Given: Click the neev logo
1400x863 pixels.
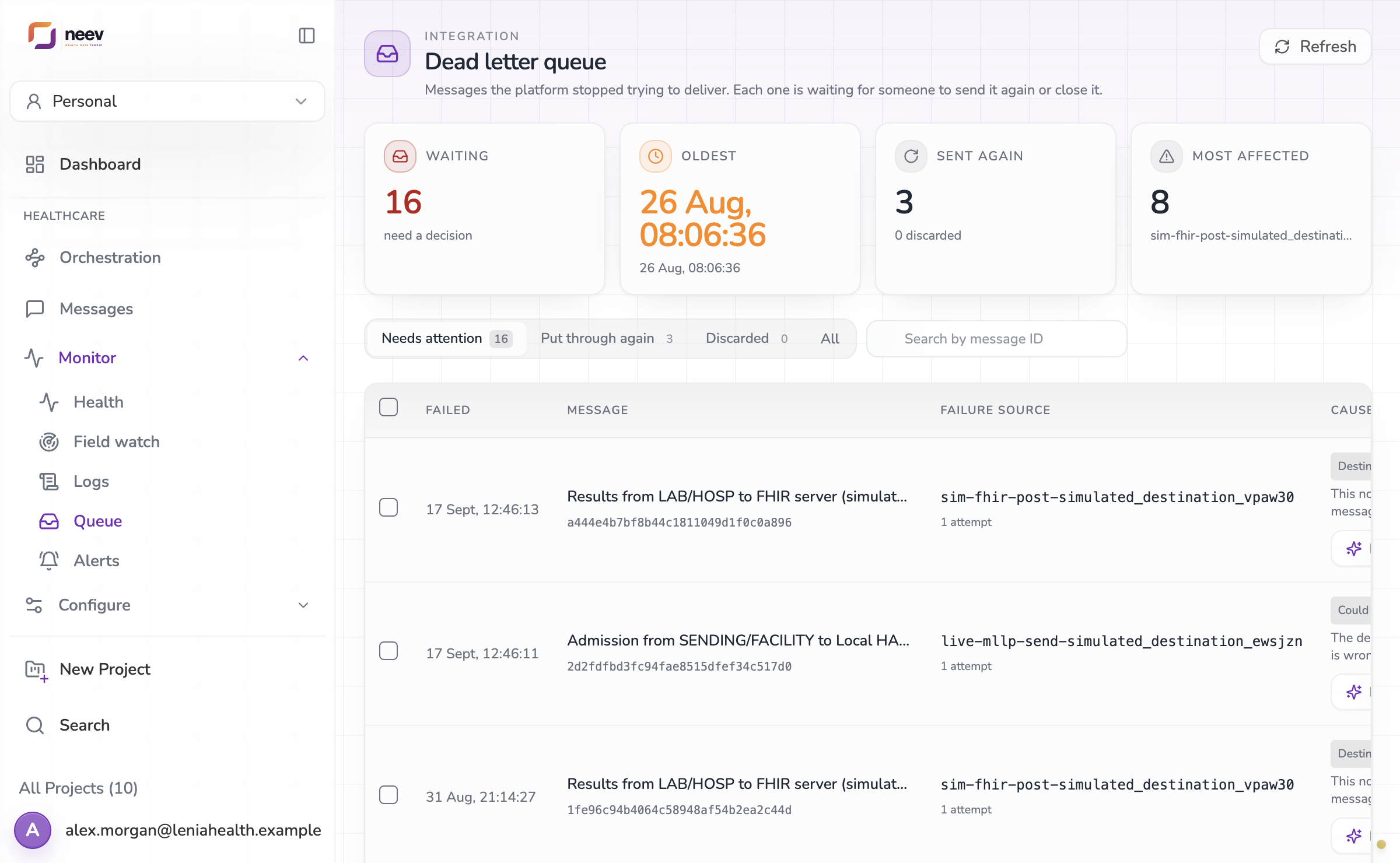Looking at the screenshot, I should pos(66,36).
